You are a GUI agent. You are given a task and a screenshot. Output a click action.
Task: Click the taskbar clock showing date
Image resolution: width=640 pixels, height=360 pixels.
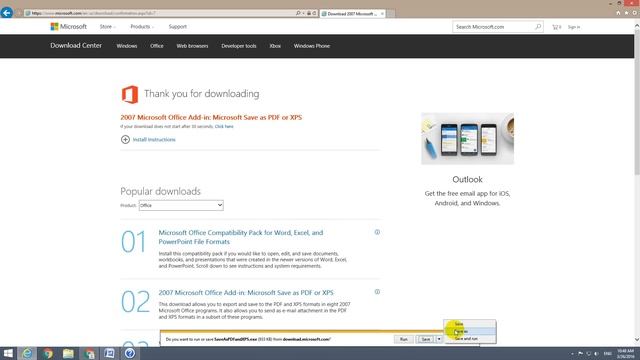coord(625,353)
